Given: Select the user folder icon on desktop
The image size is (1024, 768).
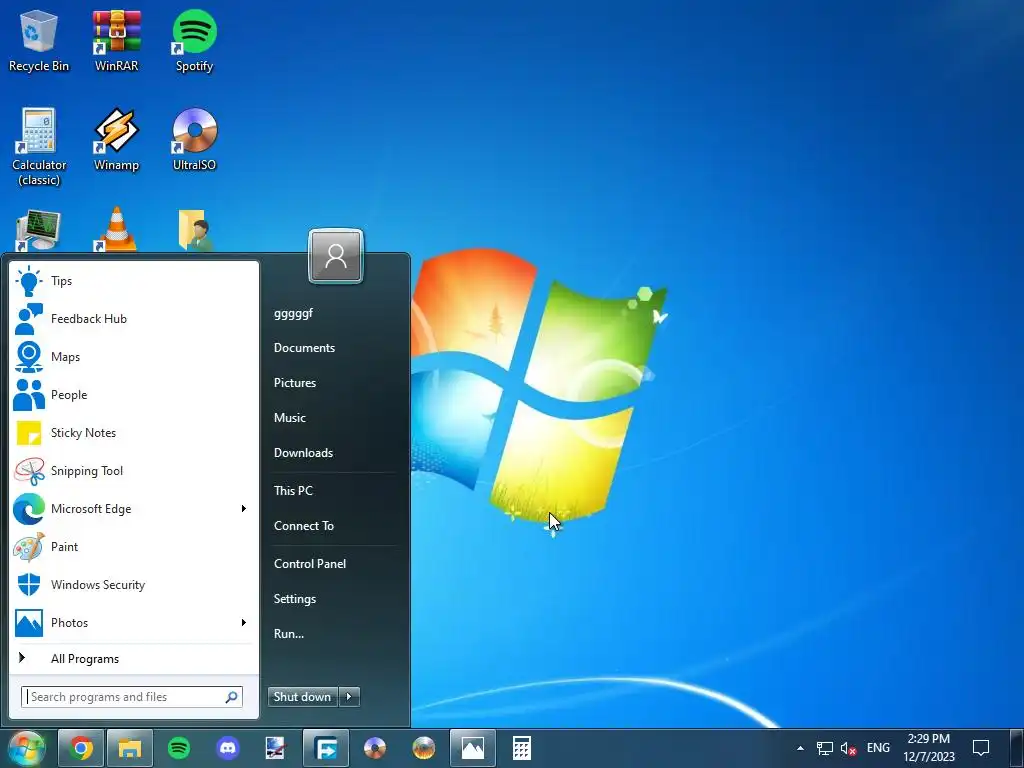Looking at the screenshot, I should point(194,230).
